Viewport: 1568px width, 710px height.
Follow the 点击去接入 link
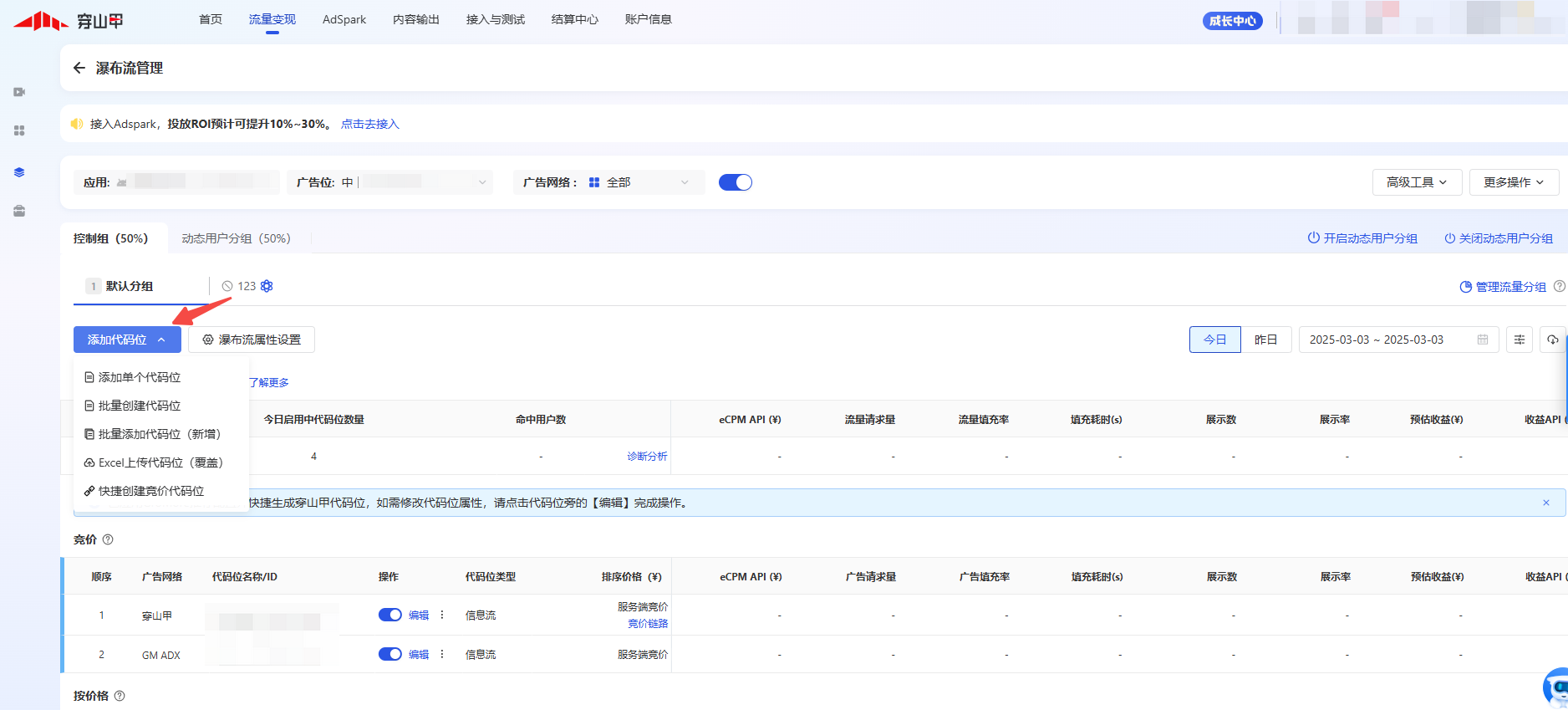[369, 124]
